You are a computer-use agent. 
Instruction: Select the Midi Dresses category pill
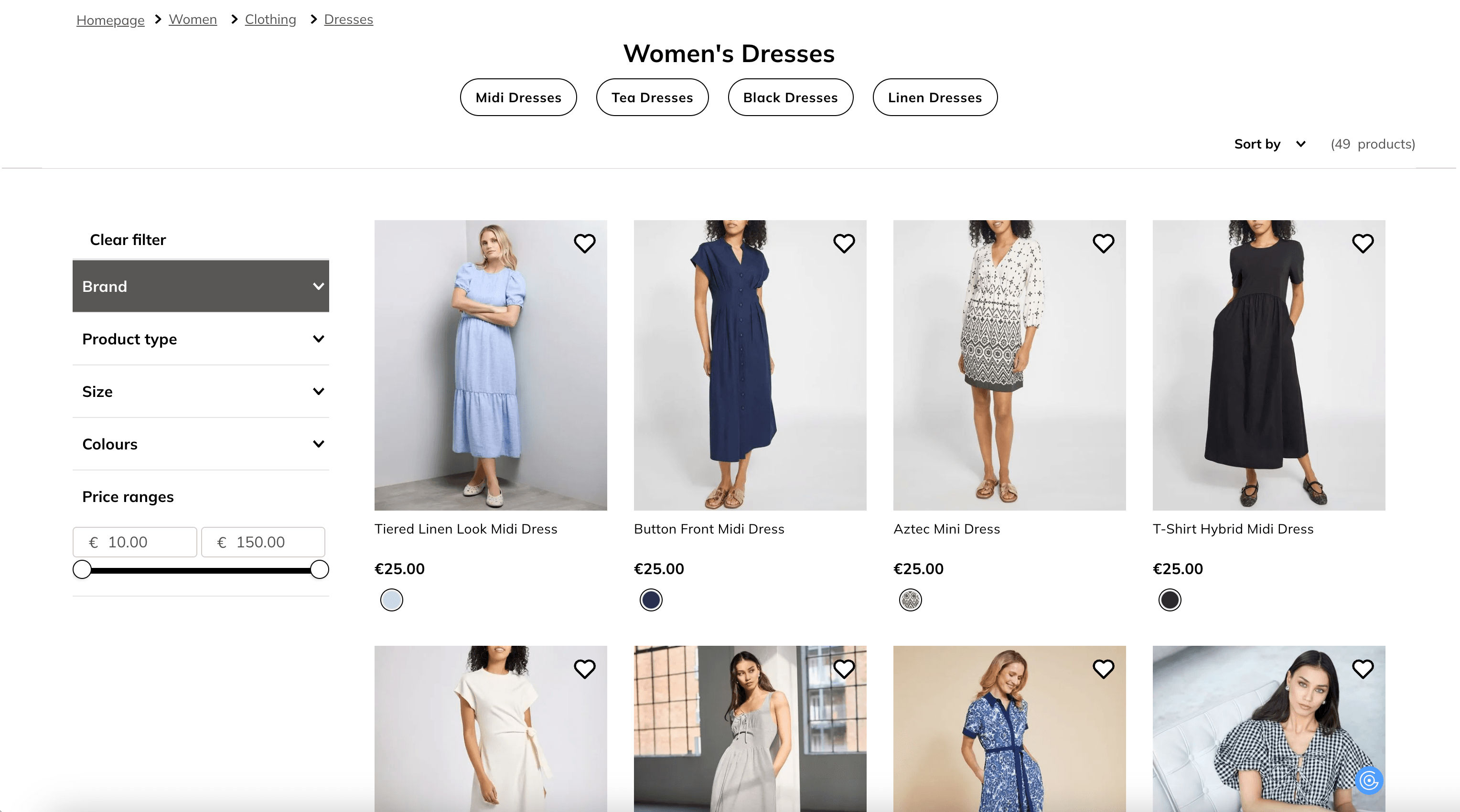click(518, 97)
